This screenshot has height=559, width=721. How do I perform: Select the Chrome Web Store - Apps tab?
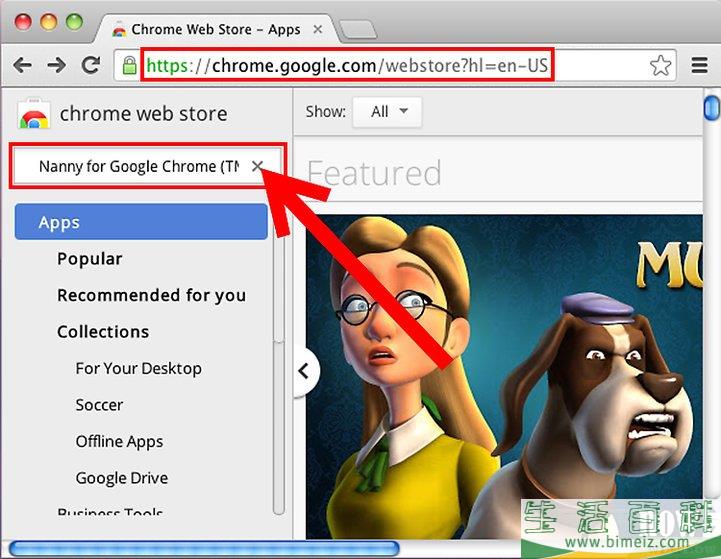tap(216, 29)
